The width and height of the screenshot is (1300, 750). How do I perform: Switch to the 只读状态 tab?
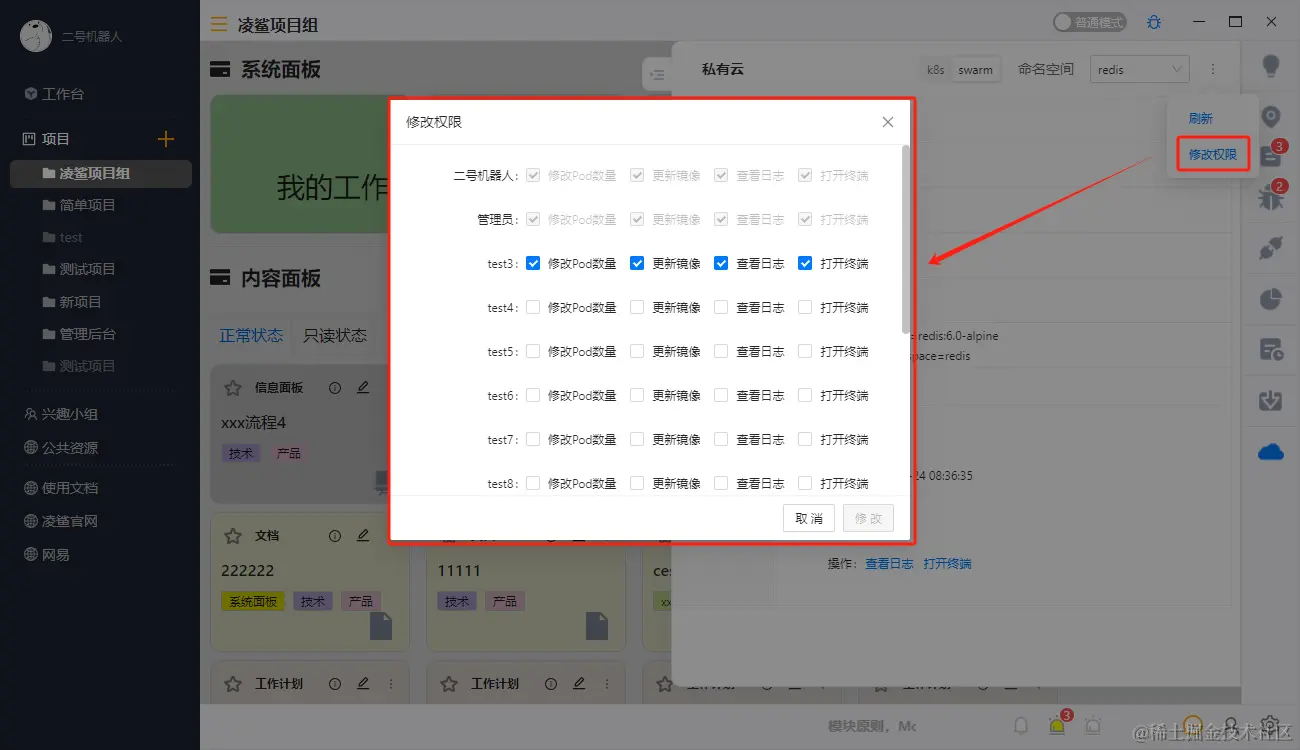335,335
